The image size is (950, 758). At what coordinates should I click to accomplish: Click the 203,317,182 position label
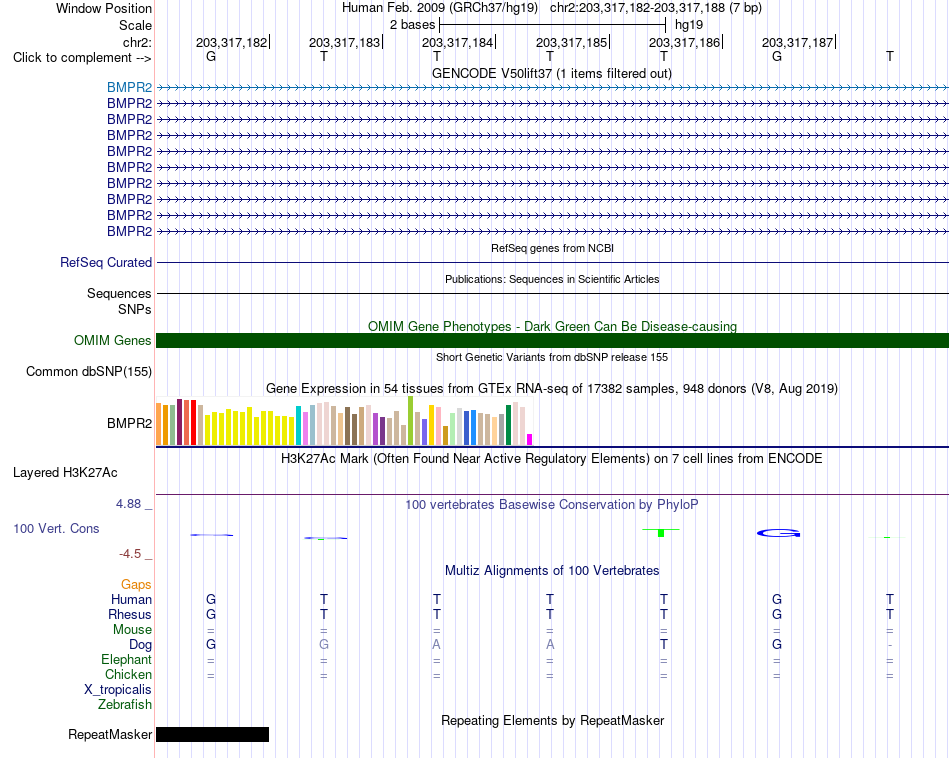tap(231, 42)
